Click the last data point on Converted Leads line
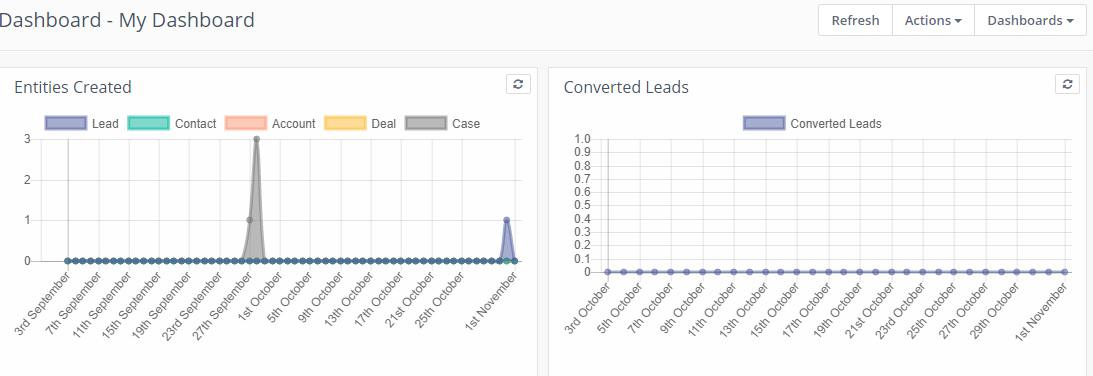The image size is (1093, 376). pyautogui.click(x=1064, y=272)
